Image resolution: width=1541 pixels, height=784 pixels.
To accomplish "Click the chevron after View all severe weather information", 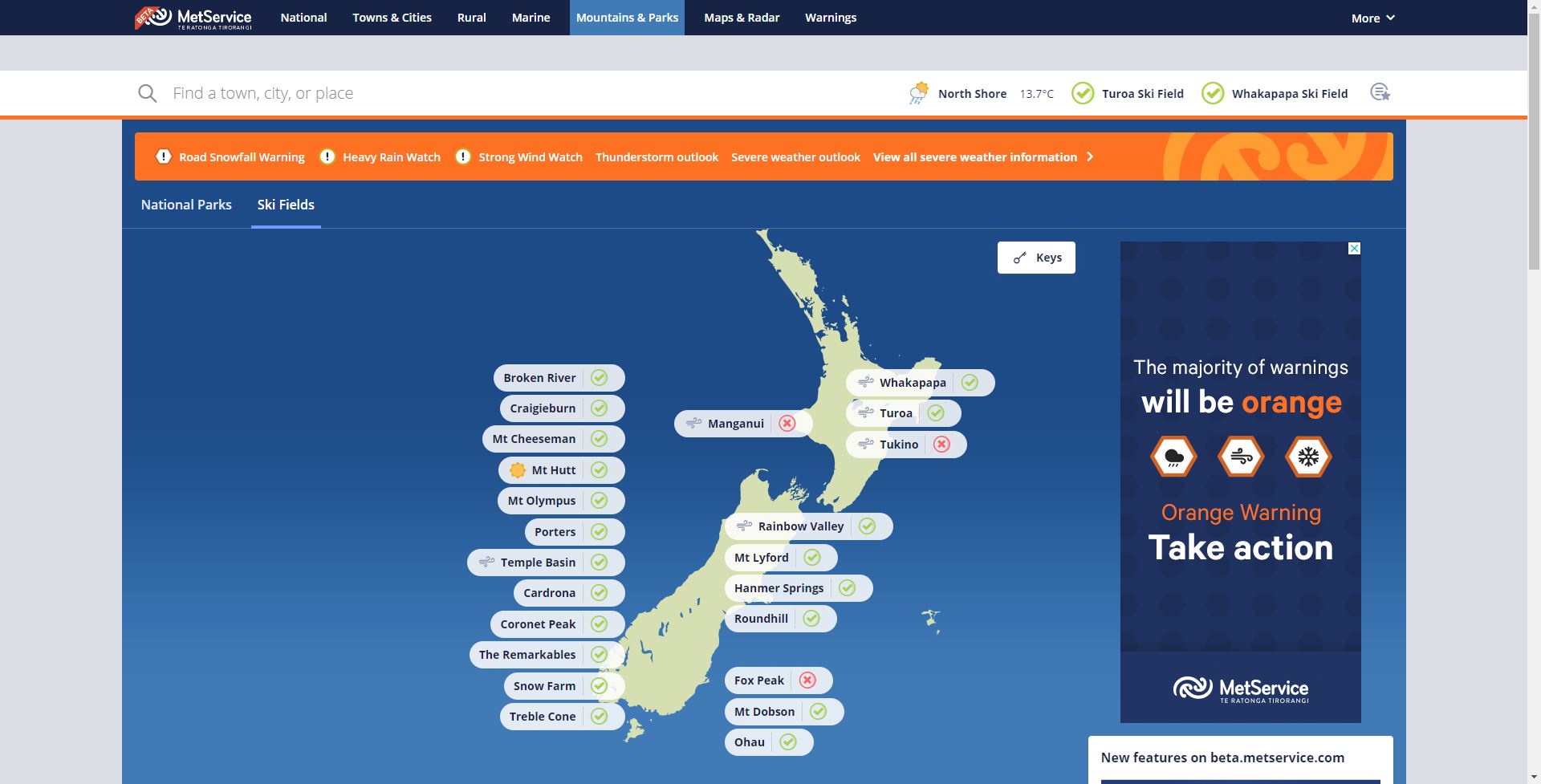I will (x=1091, y=157).
